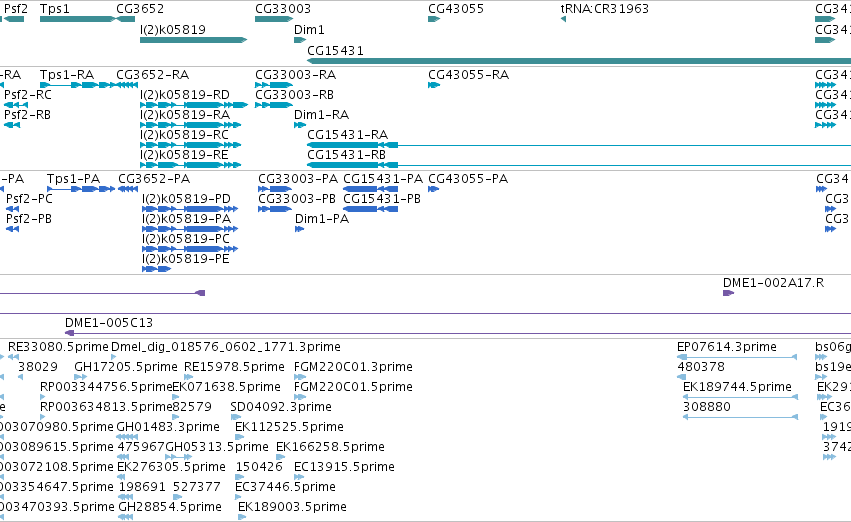Click the EK112525.5prime EST label
851x522 pixels.
289,427
